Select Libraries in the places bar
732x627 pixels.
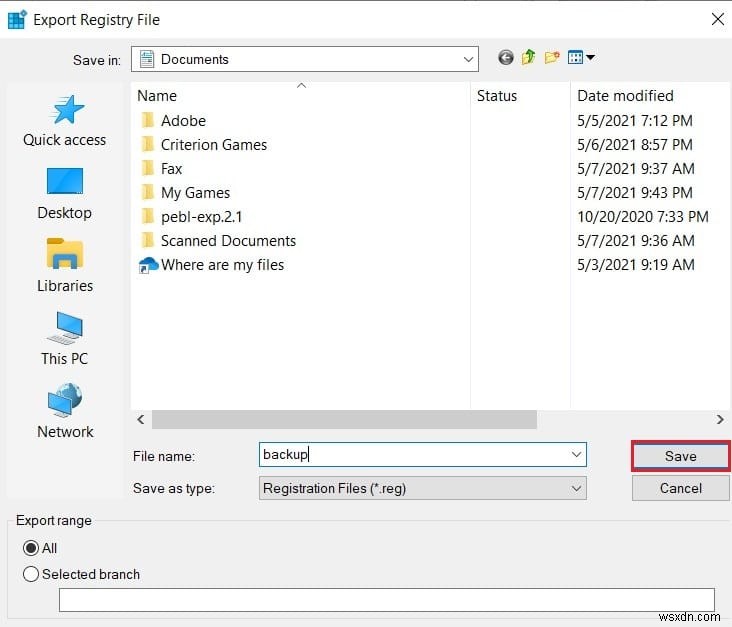(65, 266)
